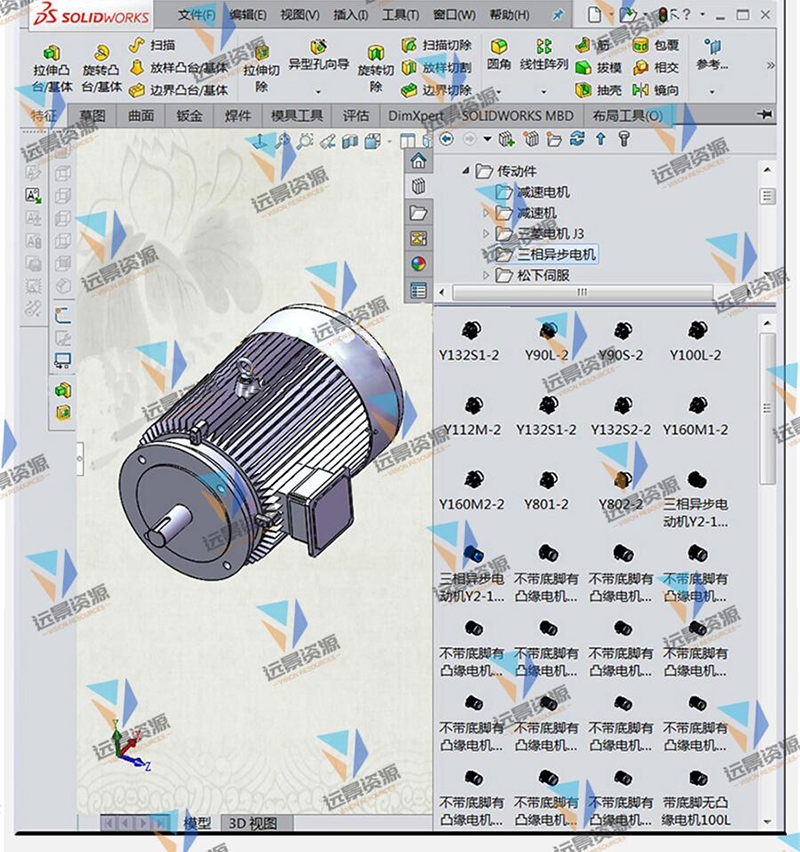
Task: Use the 抽壳 shell tool
Action: coord(598,90)
